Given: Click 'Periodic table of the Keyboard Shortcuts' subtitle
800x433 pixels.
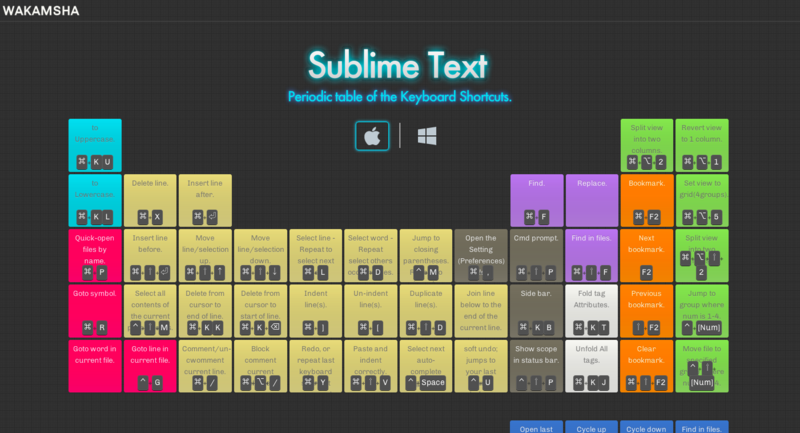Looking at the screenshot, I should [399, 96].
